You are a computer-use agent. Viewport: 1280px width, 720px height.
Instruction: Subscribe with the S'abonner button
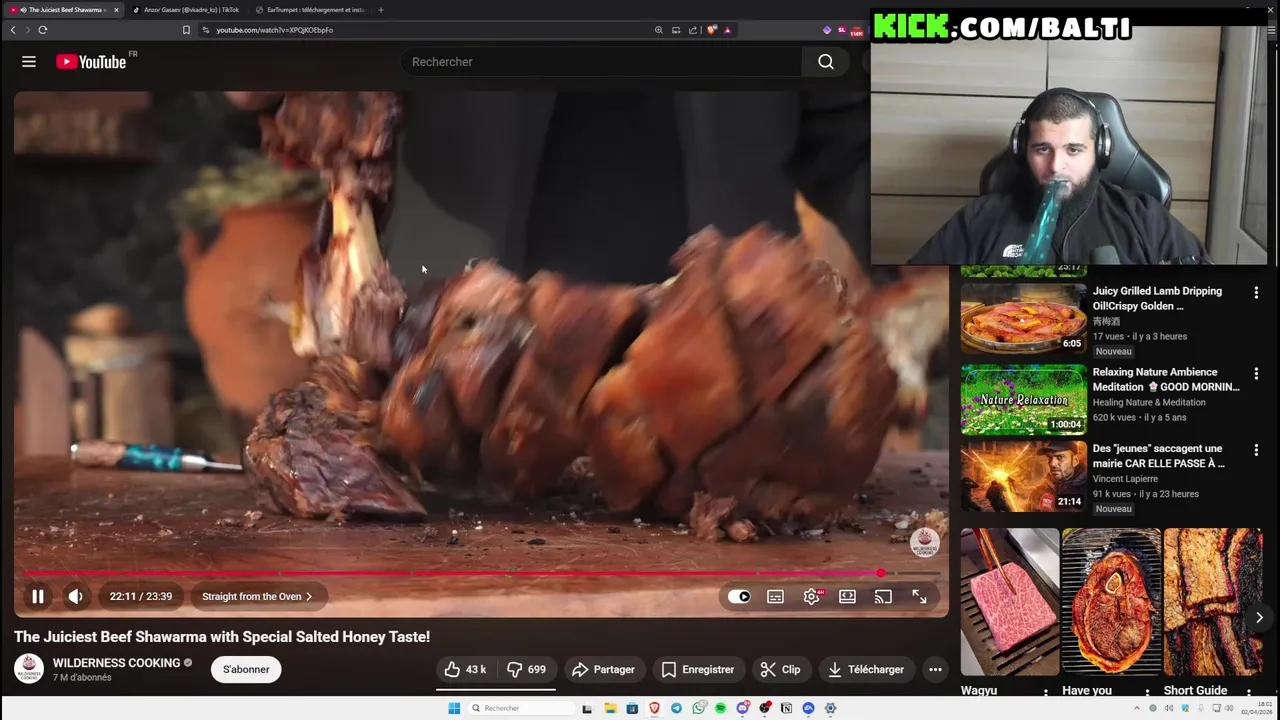[x=246, y=669]
